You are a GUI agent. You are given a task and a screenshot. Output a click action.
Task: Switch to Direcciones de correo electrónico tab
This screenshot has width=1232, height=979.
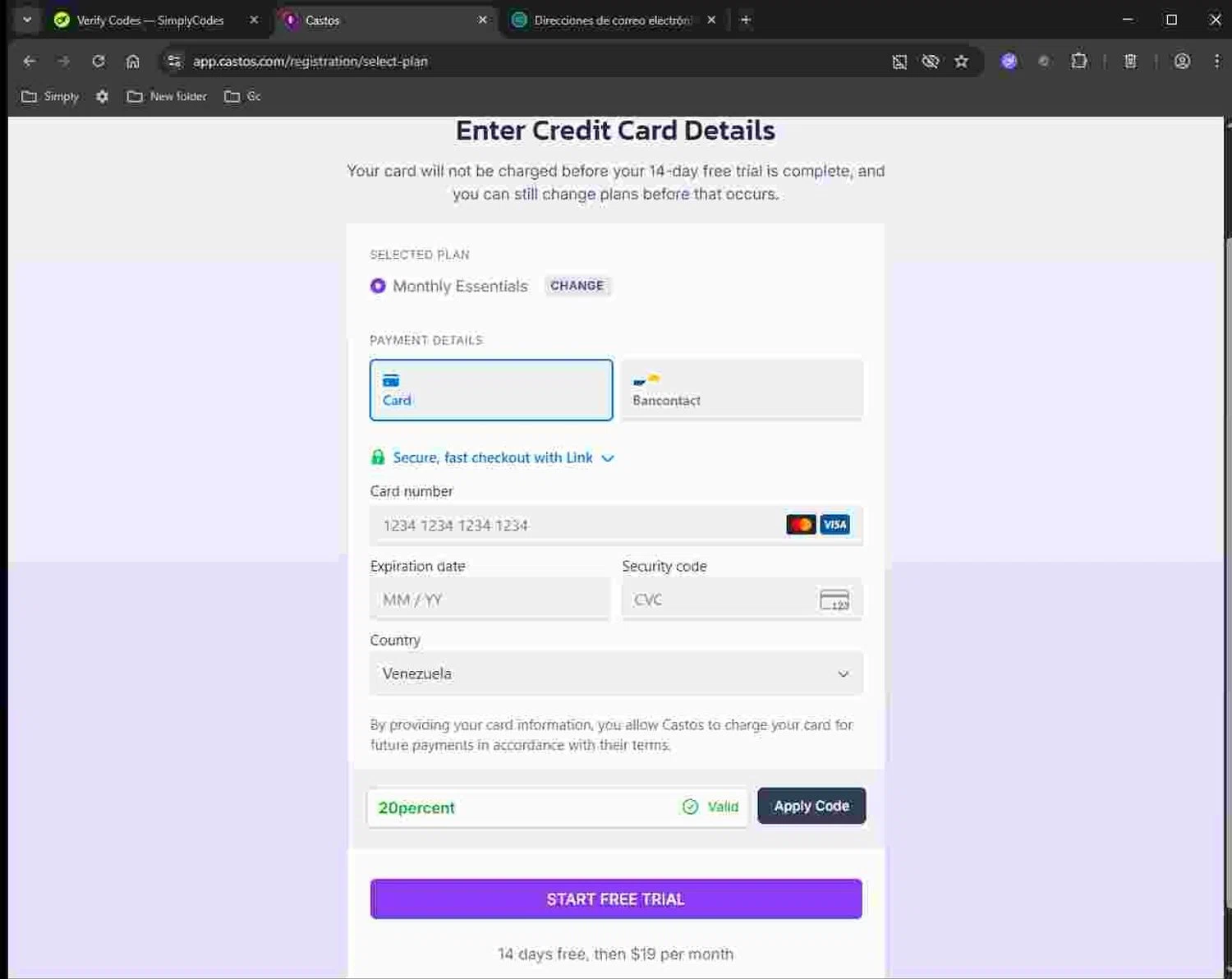(x=613, y=21)
